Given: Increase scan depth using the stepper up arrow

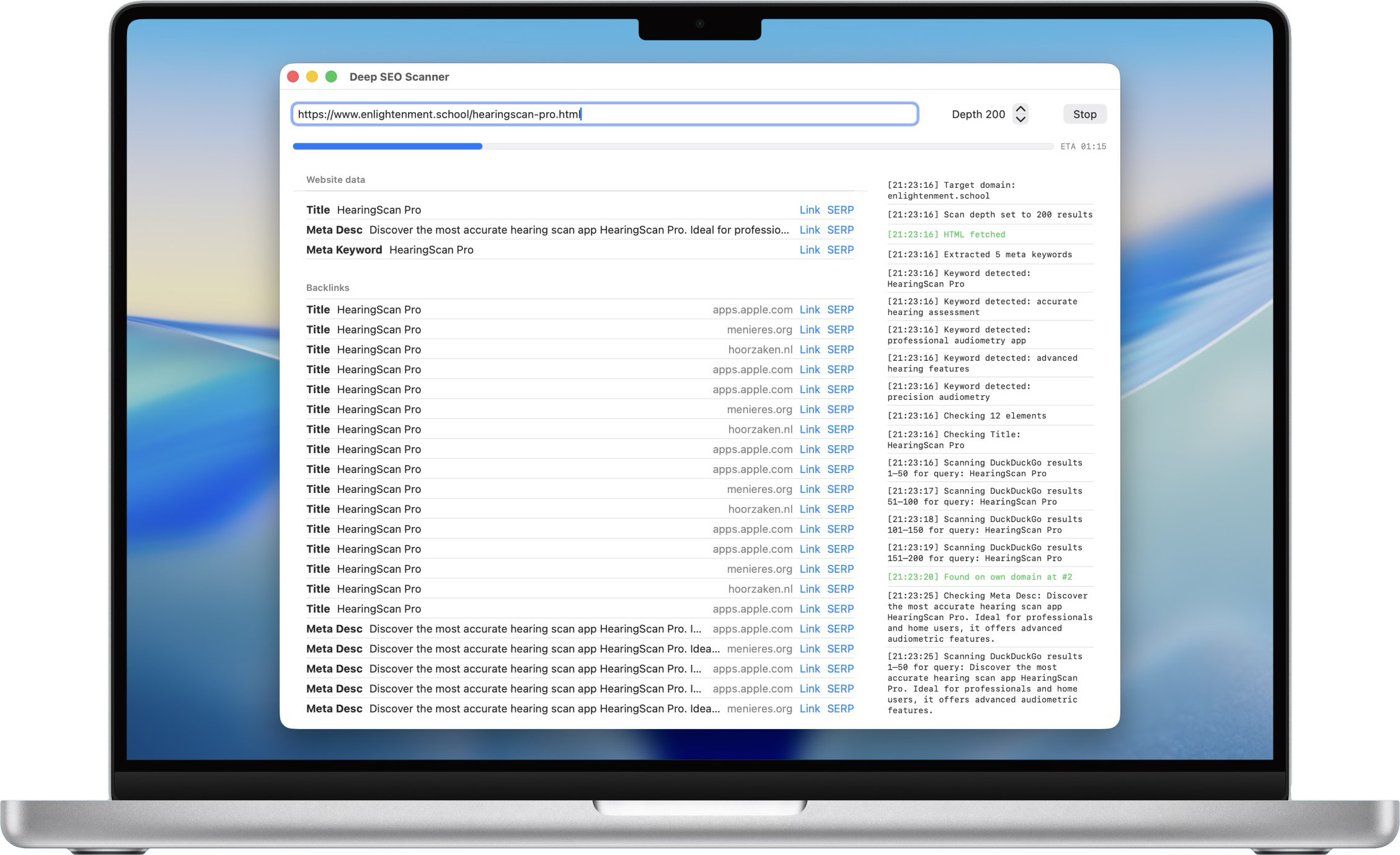Looking at the screenshot, I should click(x=1021, y=109).
